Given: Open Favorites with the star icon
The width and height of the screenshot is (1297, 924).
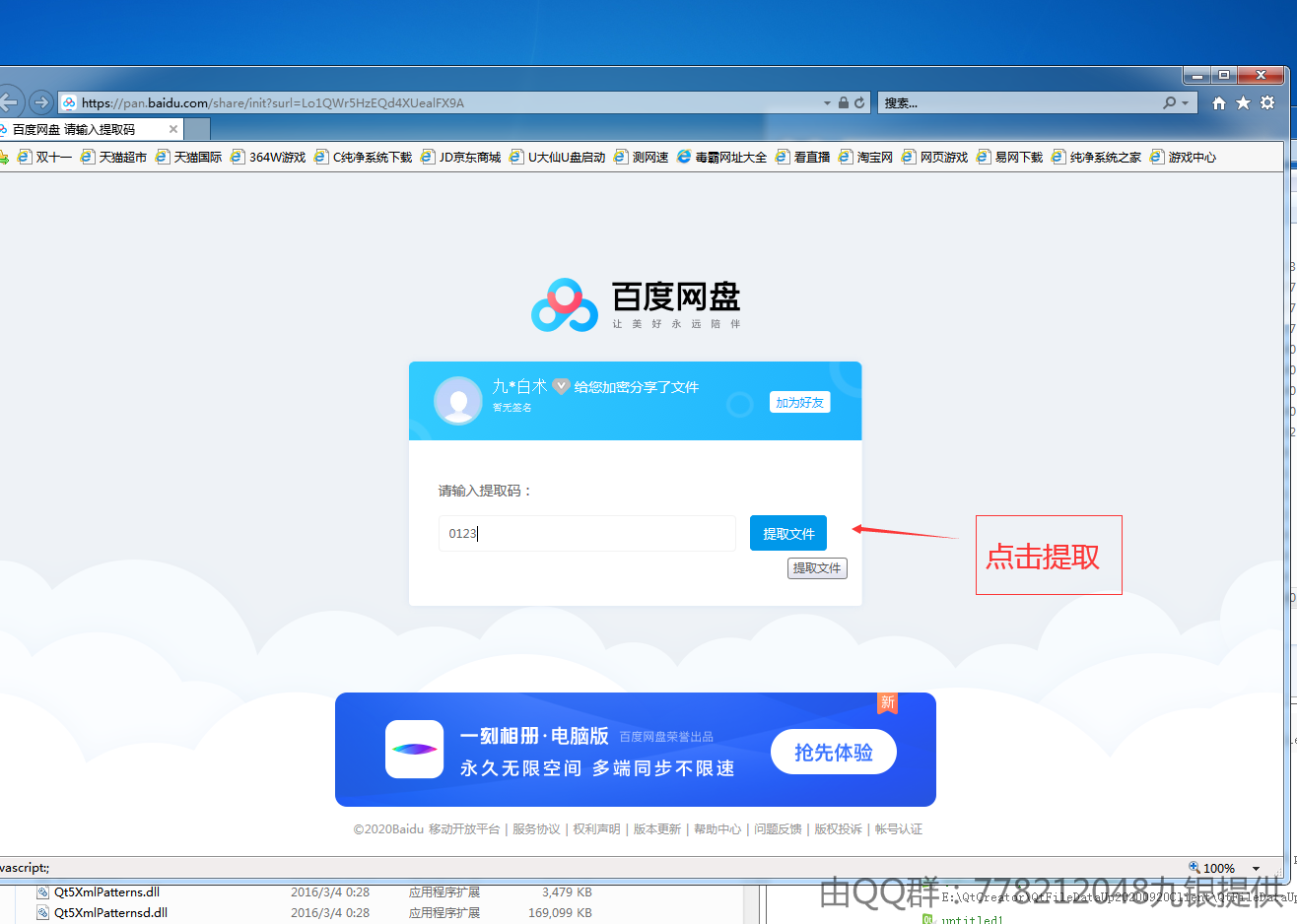Looking at the screenshot, I should click(1244, 102).
